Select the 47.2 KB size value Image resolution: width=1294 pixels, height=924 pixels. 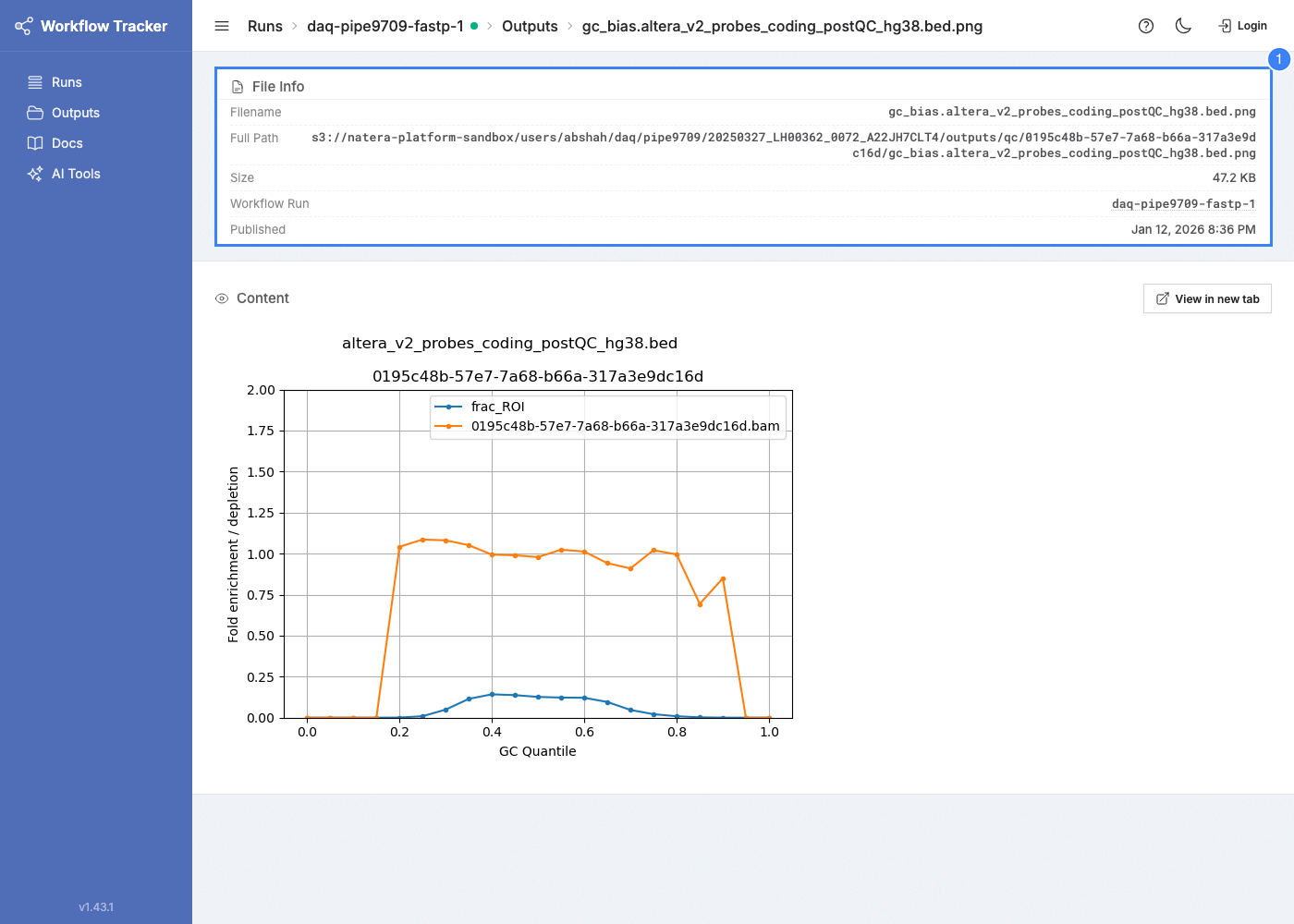click(x=1234, y=177)
